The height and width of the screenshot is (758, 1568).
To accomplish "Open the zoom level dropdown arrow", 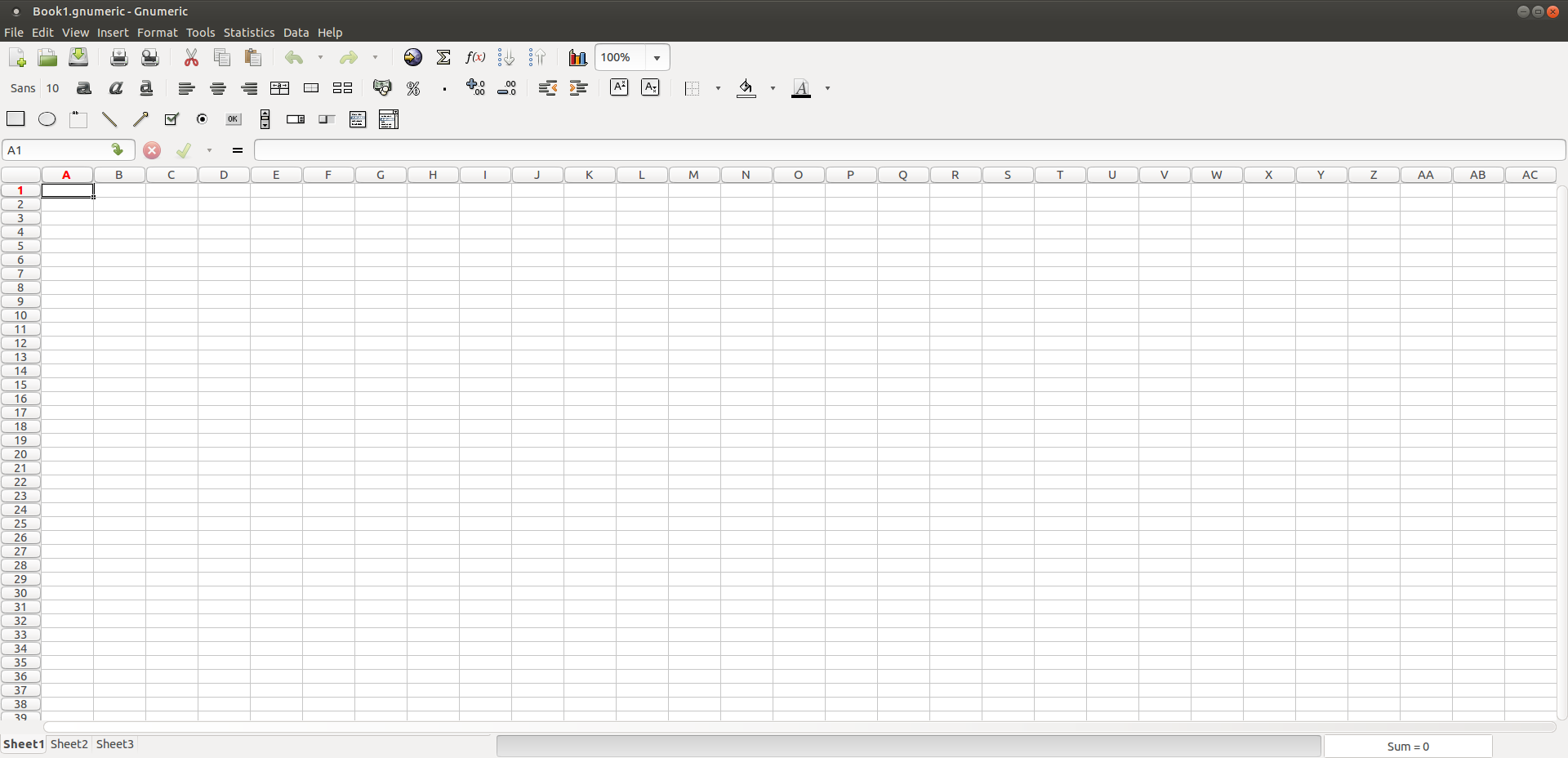I will [657, 58].
